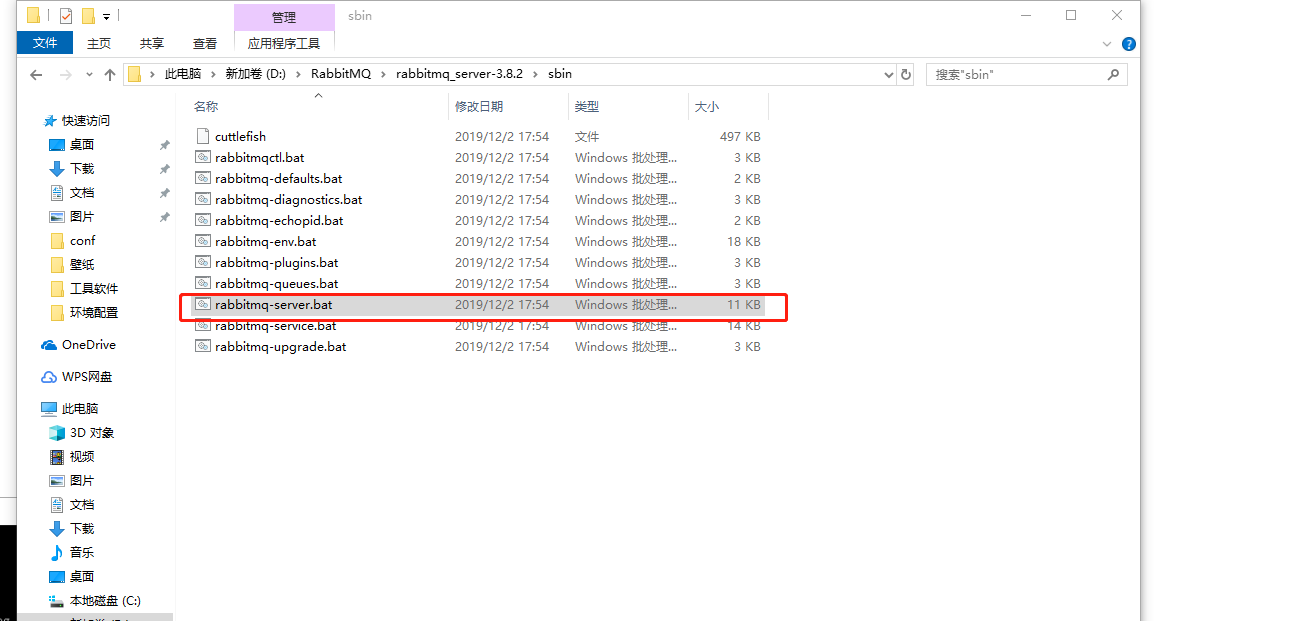Image resolution: width=1314 pixels, height=621 pixels.
Task: Expand the address bar history dropdown
Action: [x=889, y=74]
